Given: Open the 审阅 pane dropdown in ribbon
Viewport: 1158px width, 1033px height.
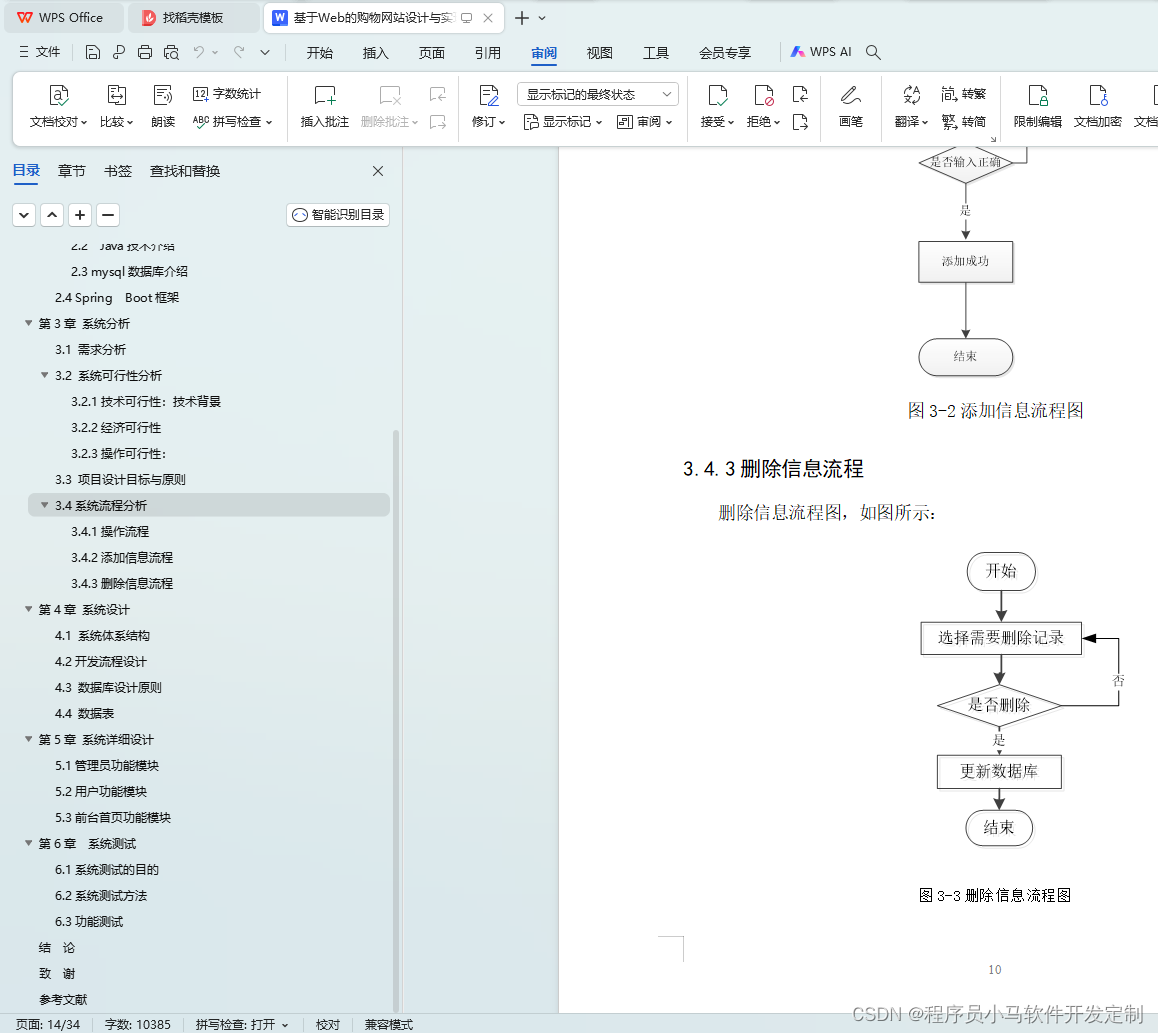Looking at the screenshot, I should point(644,122).
